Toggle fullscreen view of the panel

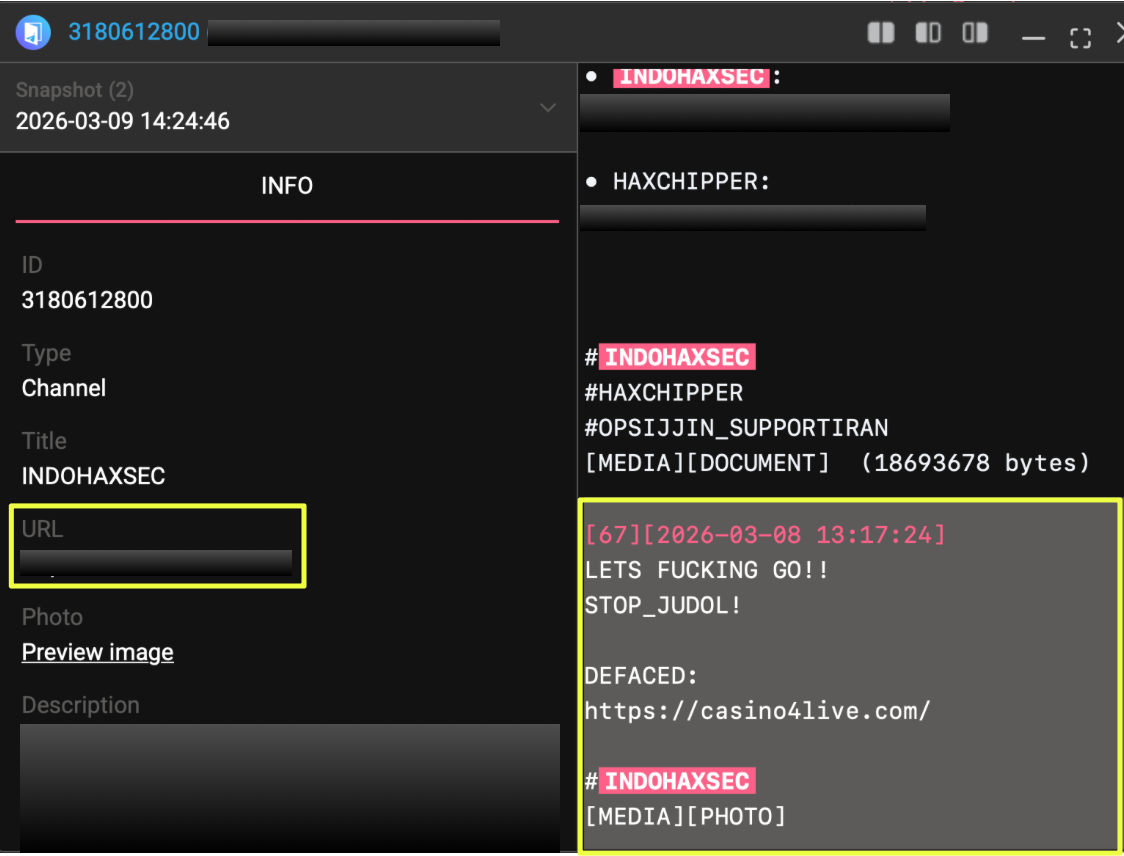[x=1080, y=38]
